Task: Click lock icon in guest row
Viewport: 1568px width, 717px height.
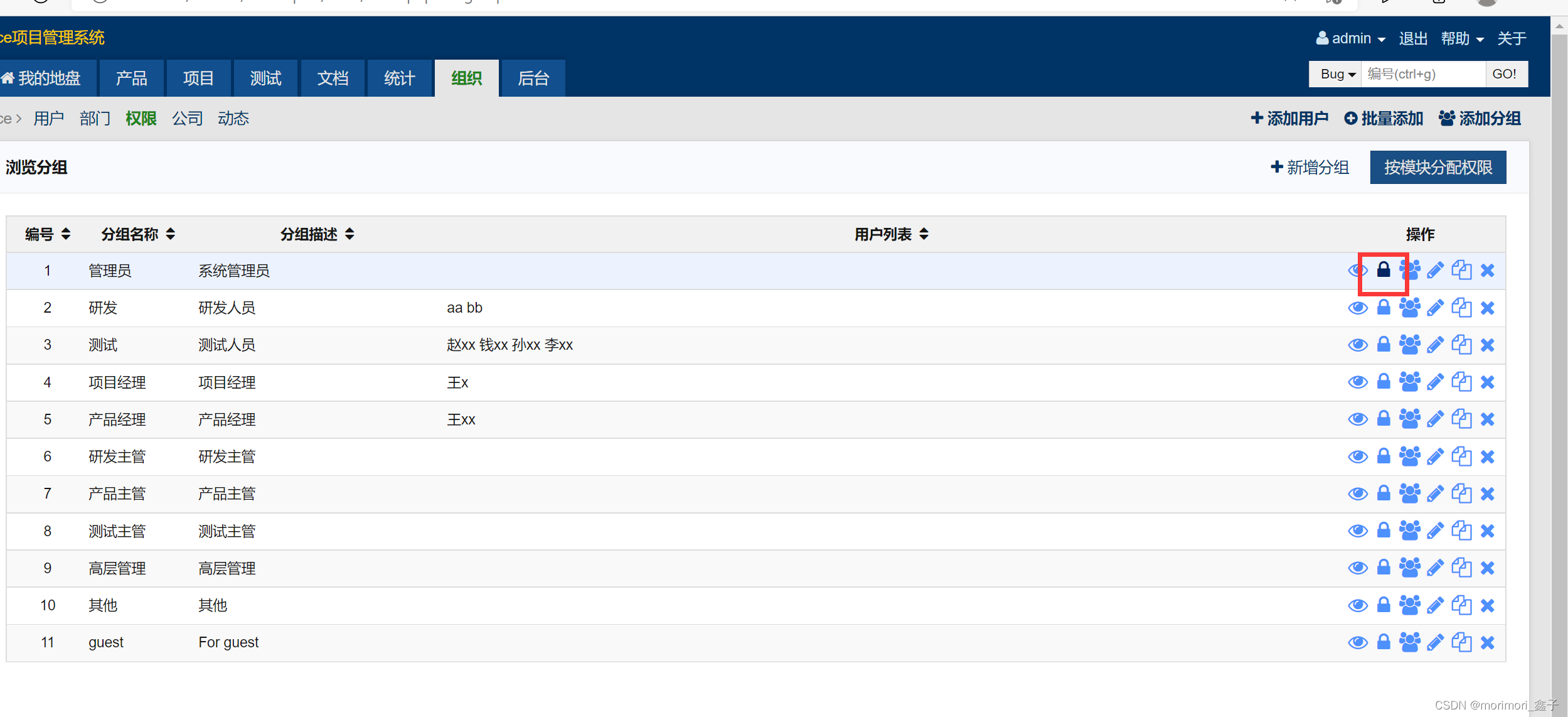Action: [1383, 642]
